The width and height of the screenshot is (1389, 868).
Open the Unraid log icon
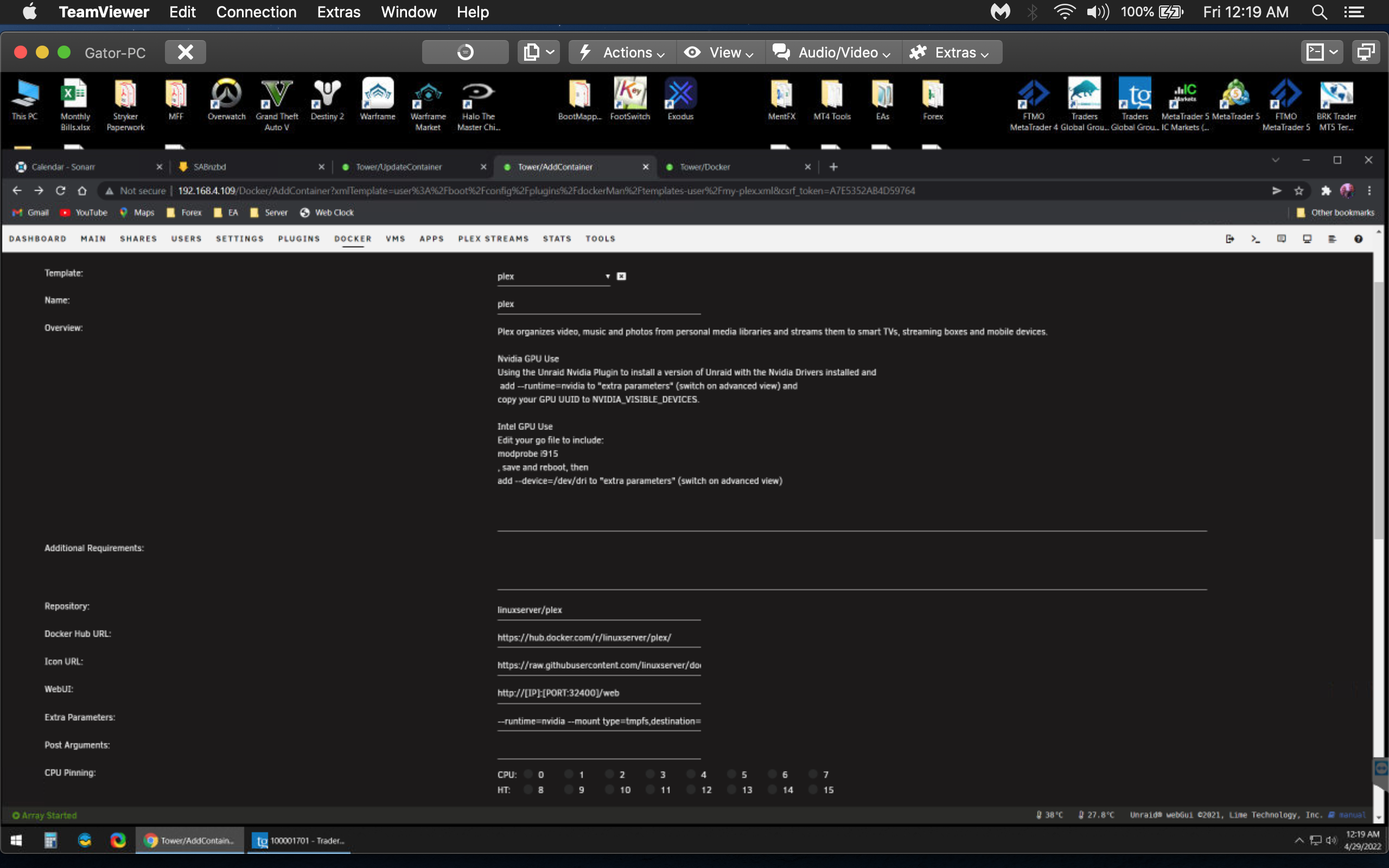pos(1332,239)
